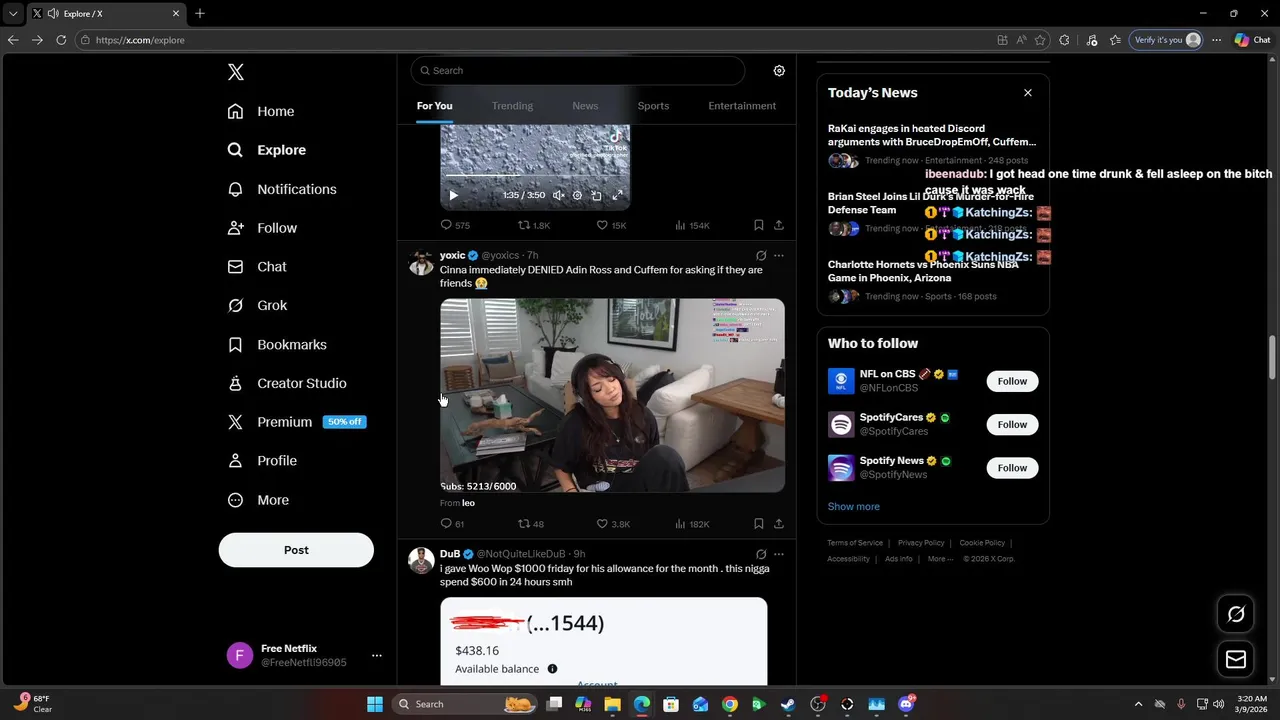Open Copilot Chat in Edge

pyautogui.click(x=1252, y=40)
